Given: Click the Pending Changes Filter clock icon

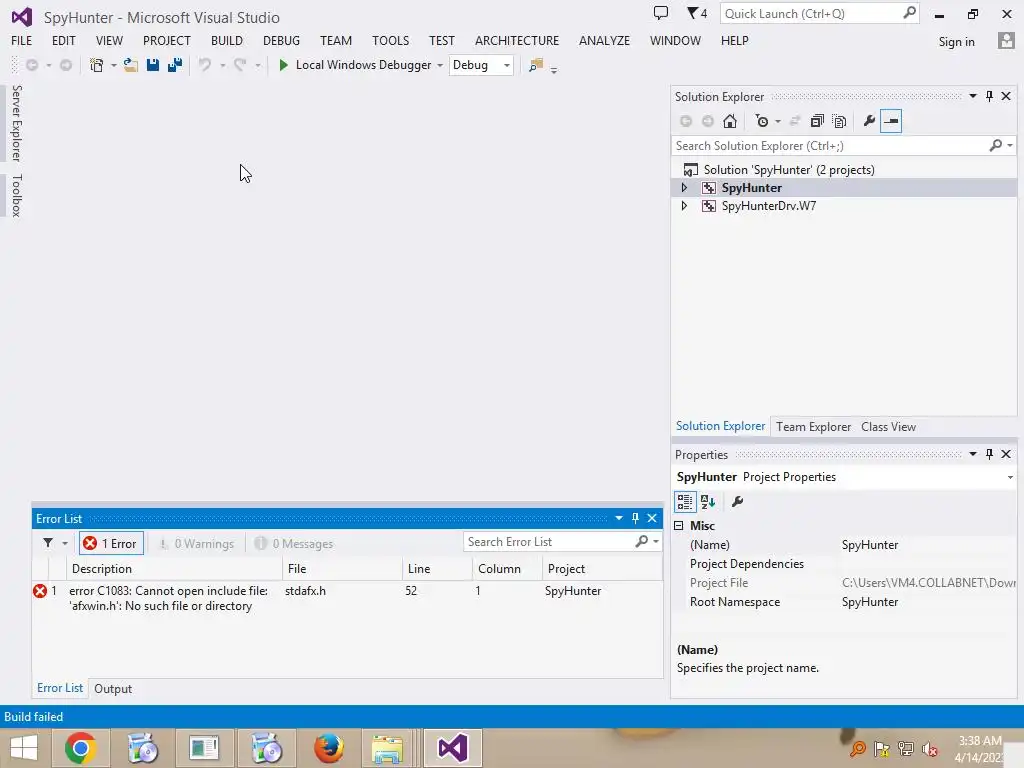Looking at the screenshot, I should tap(761, 121).
